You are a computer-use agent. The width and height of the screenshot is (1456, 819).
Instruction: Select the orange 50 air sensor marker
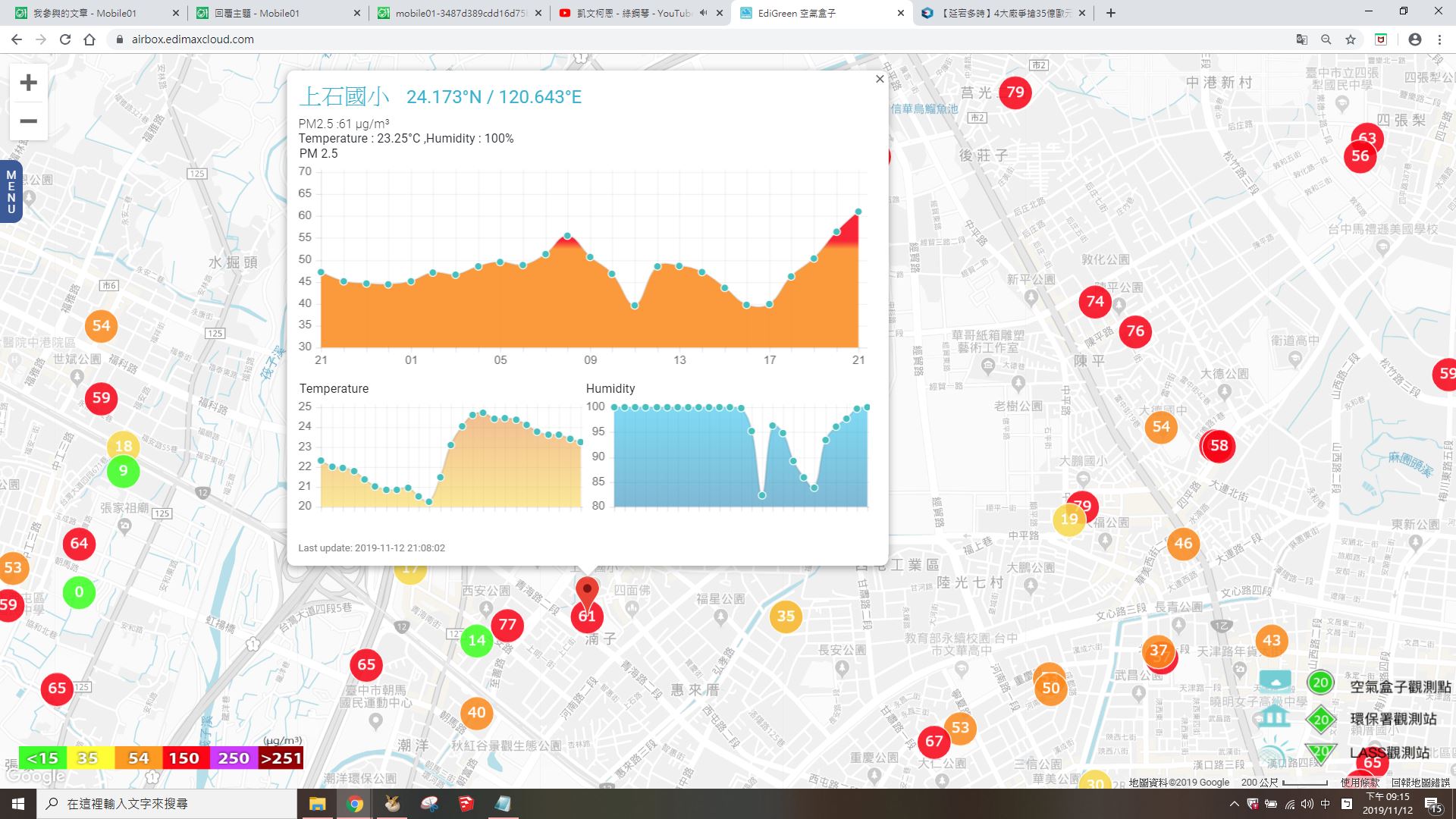tap(1051, 689)
